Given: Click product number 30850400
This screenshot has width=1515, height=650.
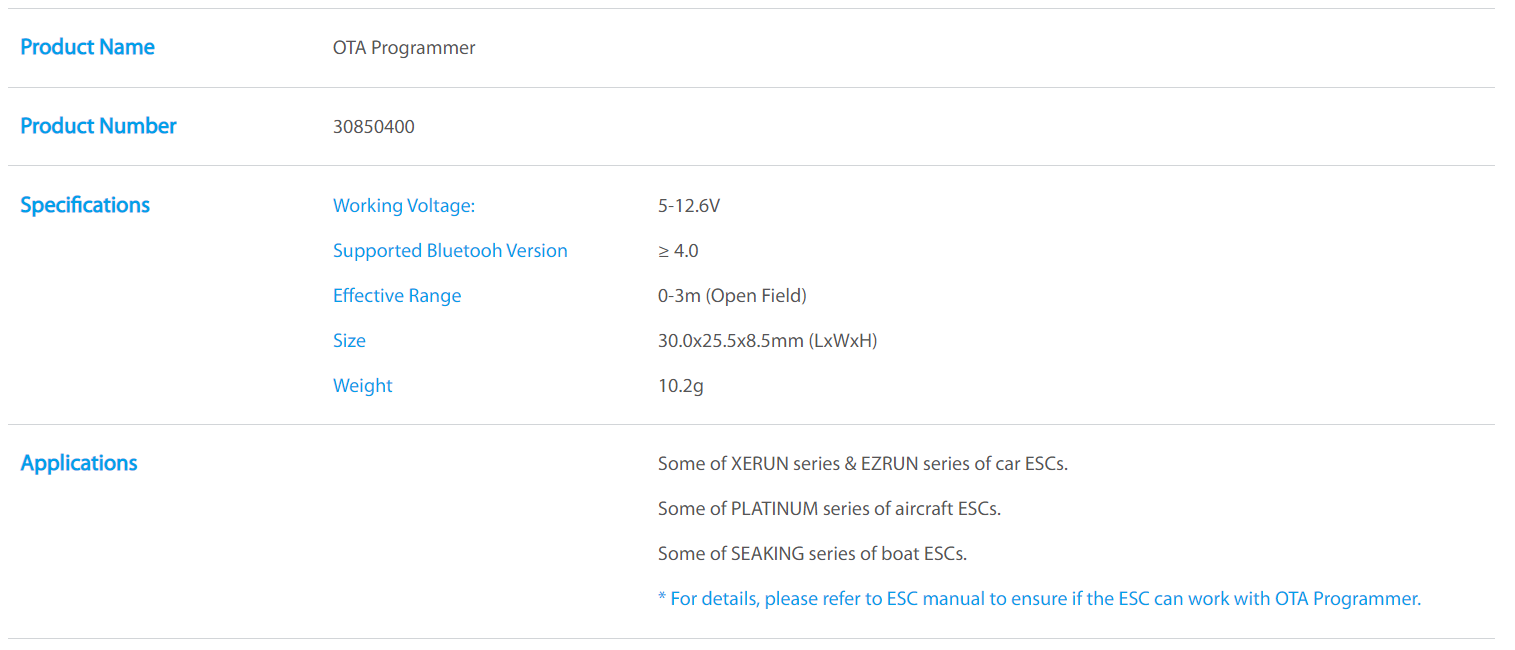Looking at the screenshot, I should (373, 127).
